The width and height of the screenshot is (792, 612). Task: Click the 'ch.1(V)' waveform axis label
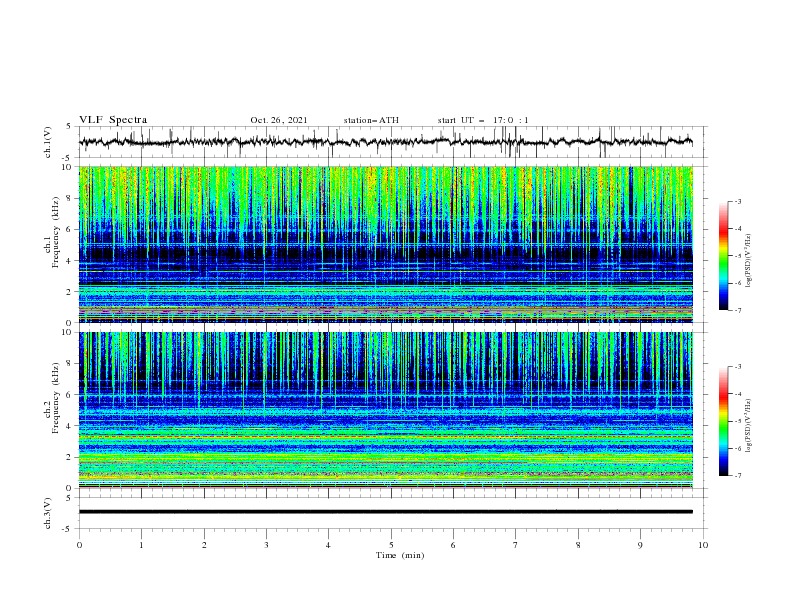point(48,142)
